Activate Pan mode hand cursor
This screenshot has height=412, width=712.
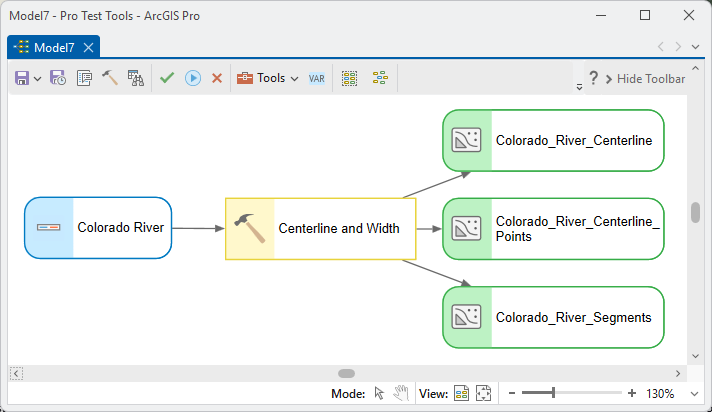(401, 393)
